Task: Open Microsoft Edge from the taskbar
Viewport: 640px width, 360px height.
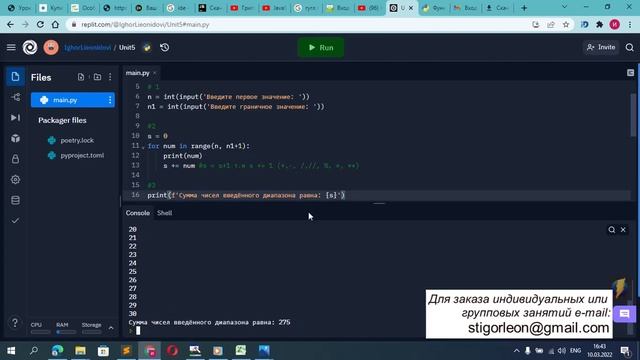Action: click(58, 351)
